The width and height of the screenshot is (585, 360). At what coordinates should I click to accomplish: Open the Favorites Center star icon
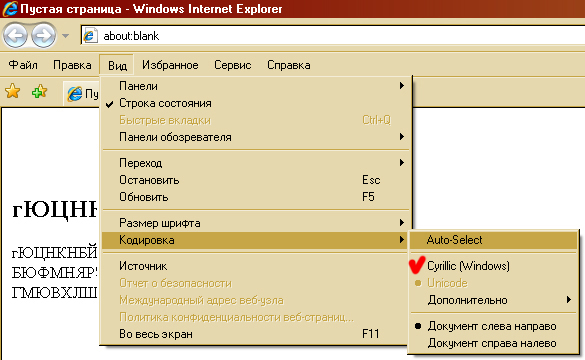pyautogui.click(x=12, y=91)
